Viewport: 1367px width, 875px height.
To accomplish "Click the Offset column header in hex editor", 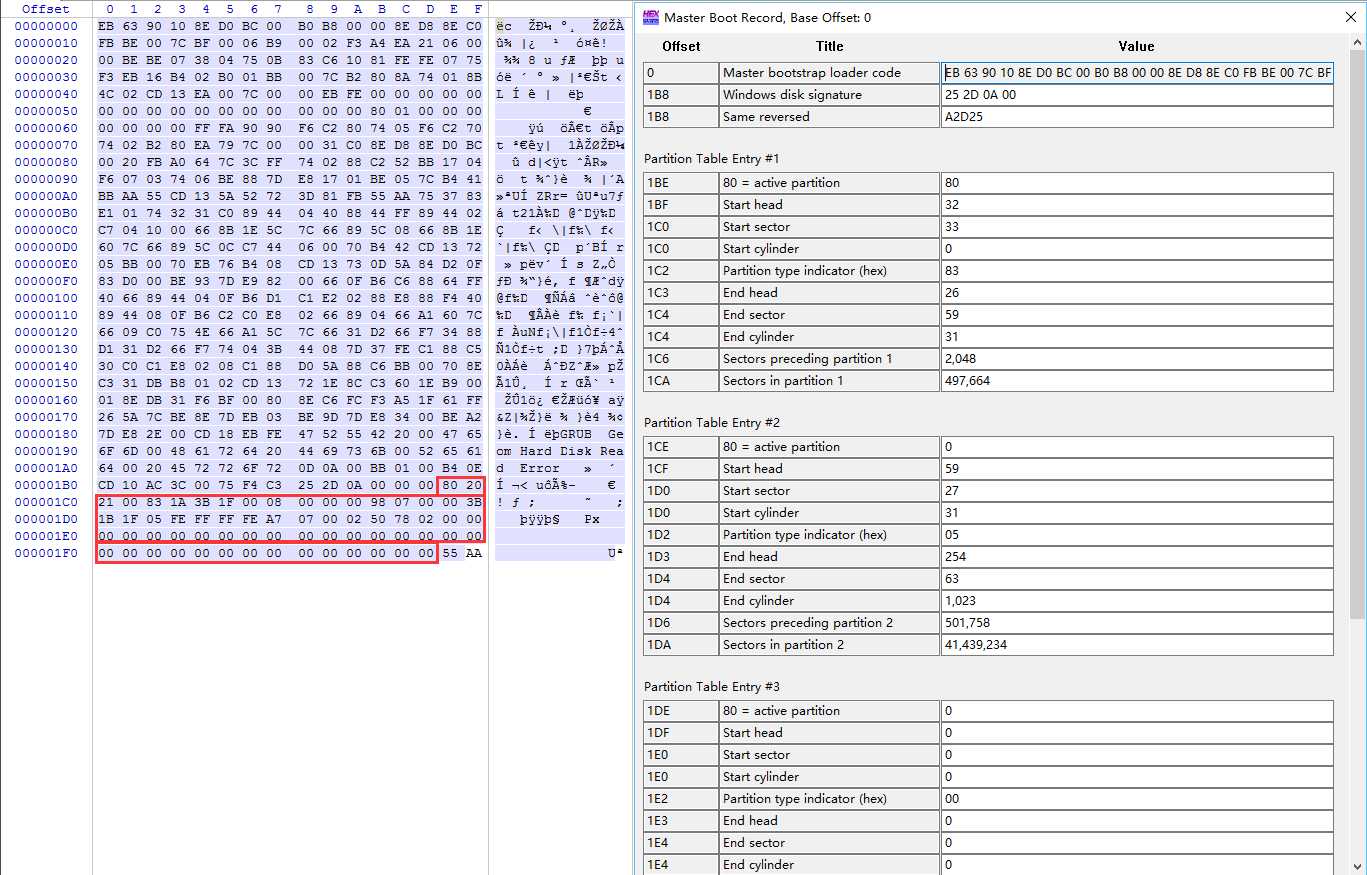I will 46,9.
